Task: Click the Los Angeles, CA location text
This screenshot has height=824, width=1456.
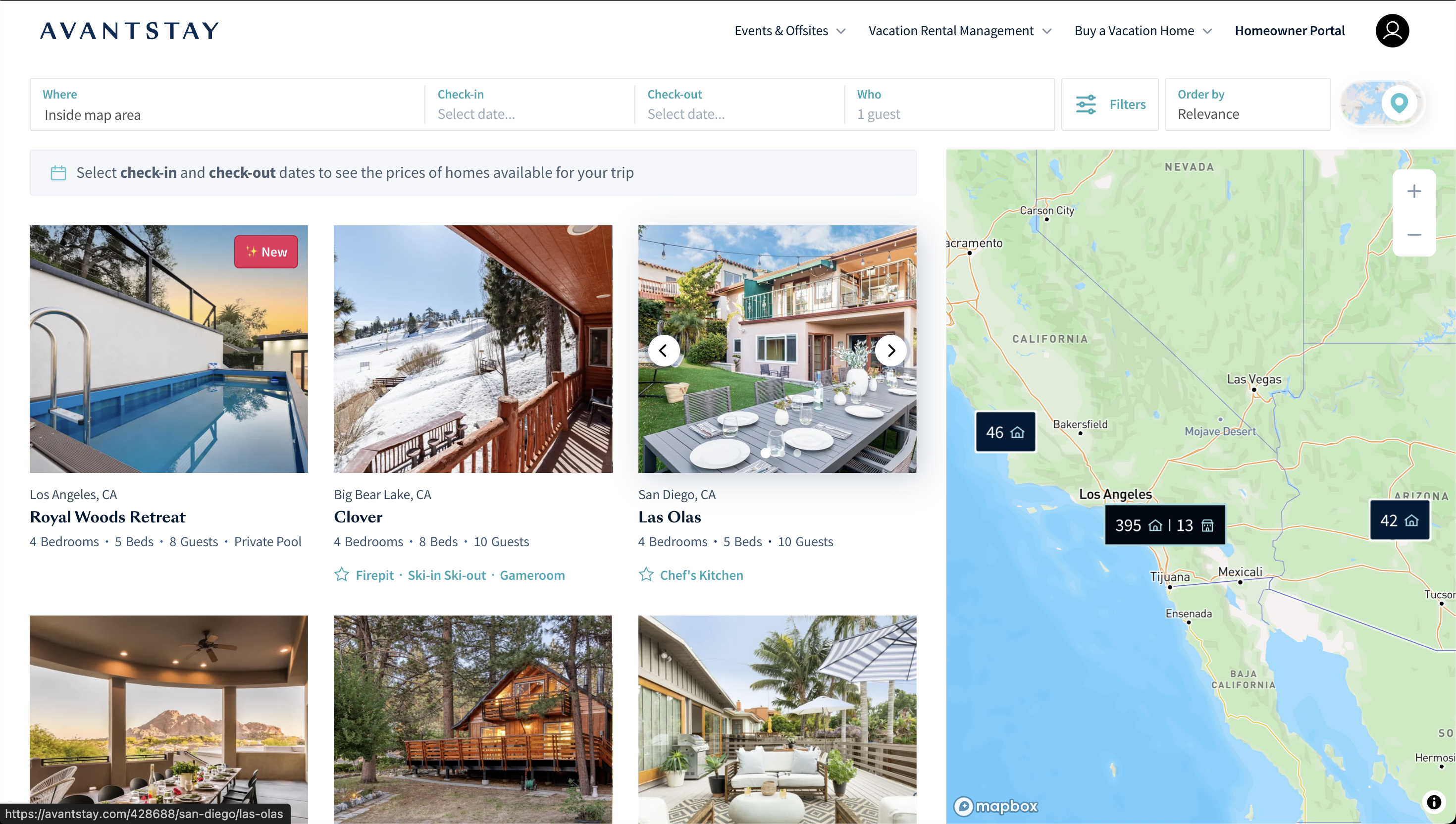Action: click(x=73, y=494)
